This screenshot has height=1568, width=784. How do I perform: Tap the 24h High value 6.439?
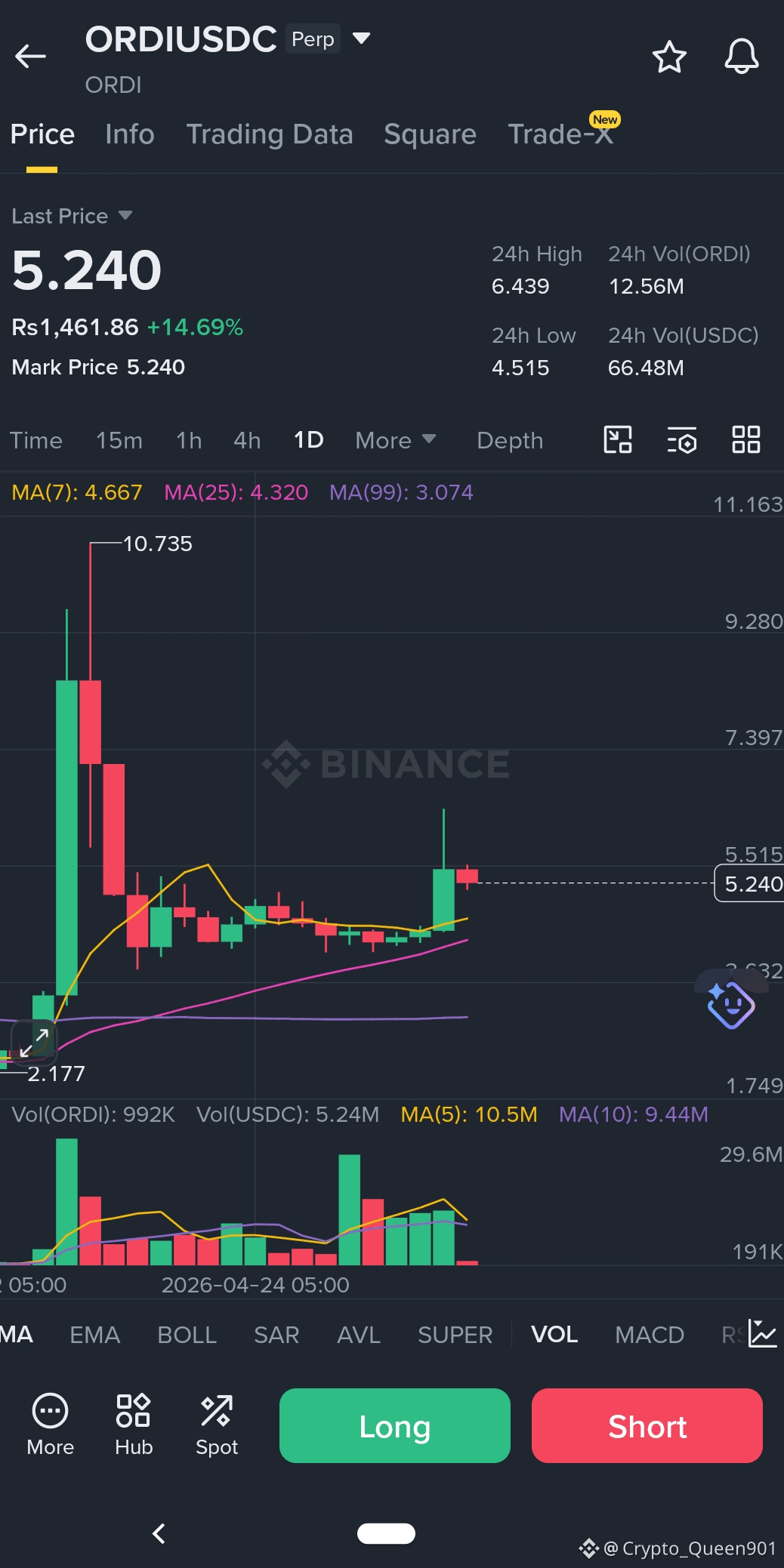pyautogui.click(x=520, y=286)
